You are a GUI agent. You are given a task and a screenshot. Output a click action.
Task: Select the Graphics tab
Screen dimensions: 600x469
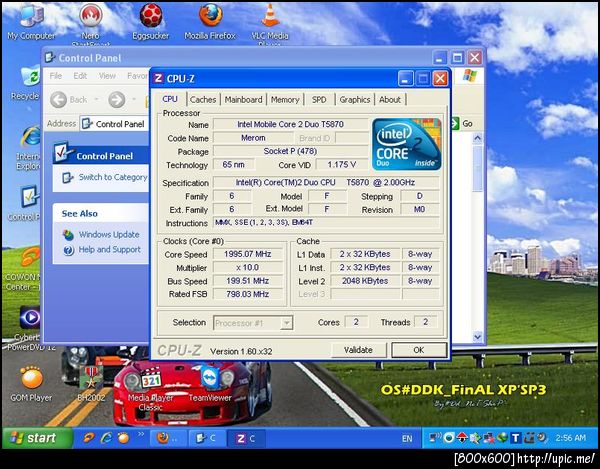click(x=354, y=100)
